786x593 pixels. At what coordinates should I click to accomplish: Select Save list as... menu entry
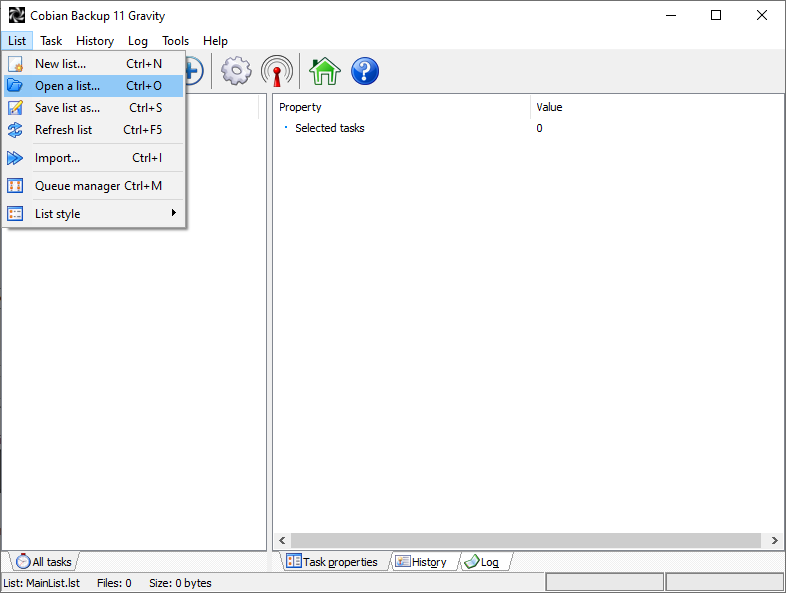coord(67,108)
